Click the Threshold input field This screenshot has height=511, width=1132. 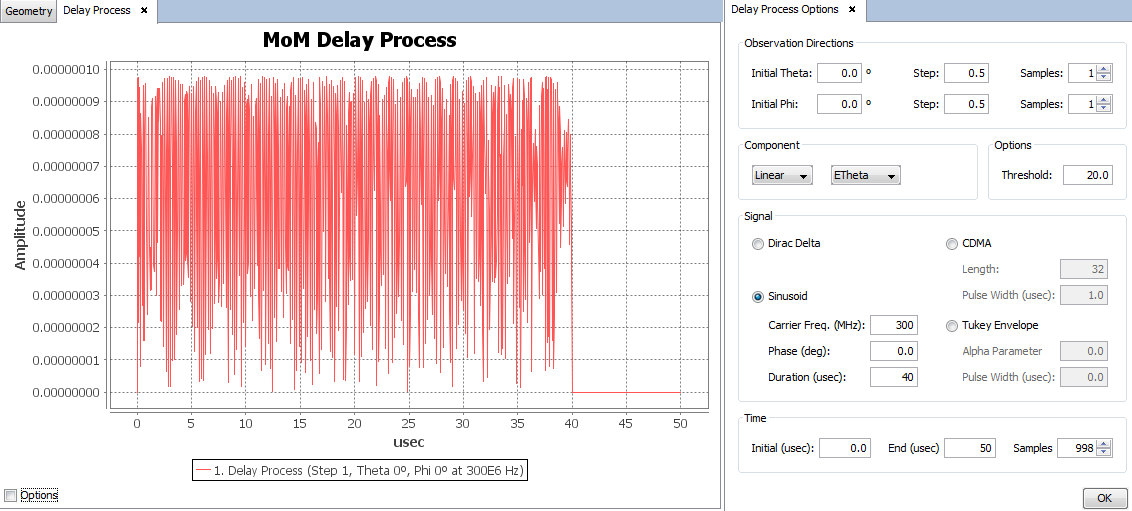point(1087,175)
